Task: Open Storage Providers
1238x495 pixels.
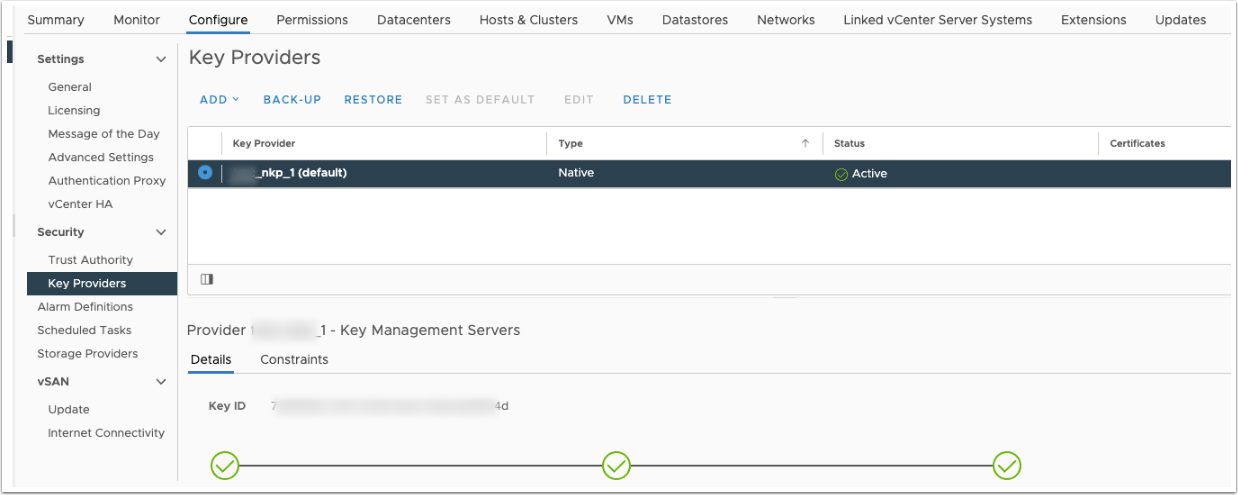Action: pyautogui.click(x=88, y=354)
